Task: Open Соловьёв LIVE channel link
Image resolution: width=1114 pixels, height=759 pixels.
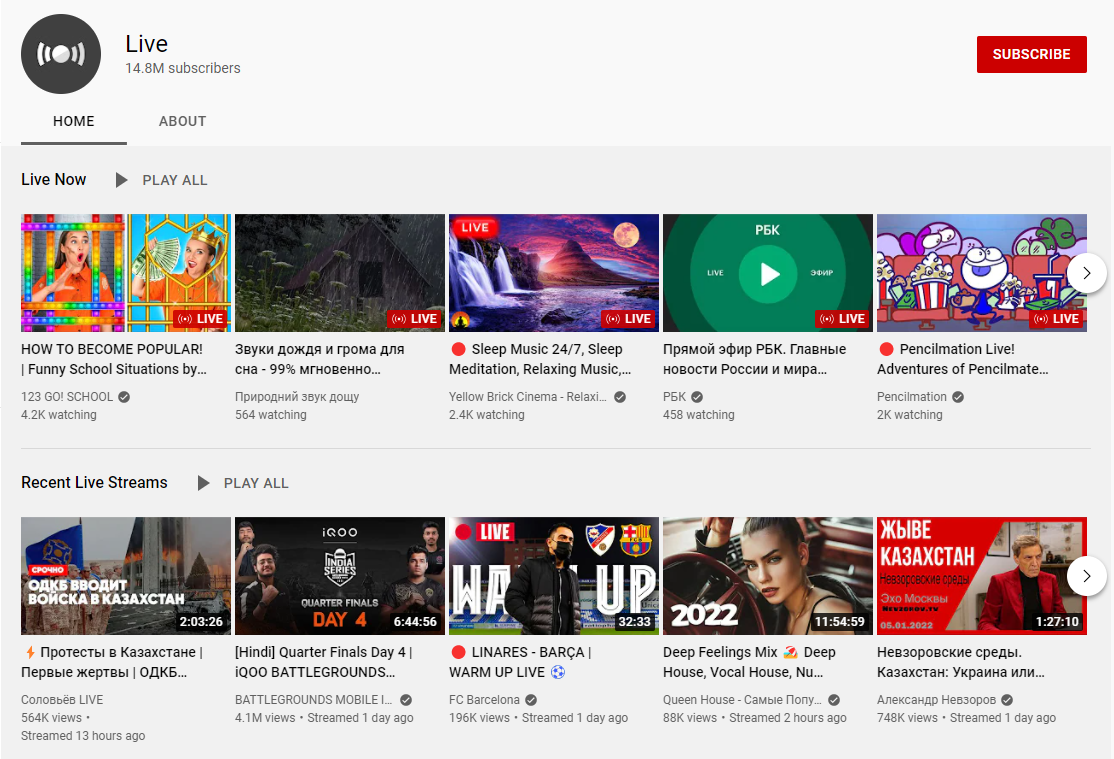Action: click(62, 699)
